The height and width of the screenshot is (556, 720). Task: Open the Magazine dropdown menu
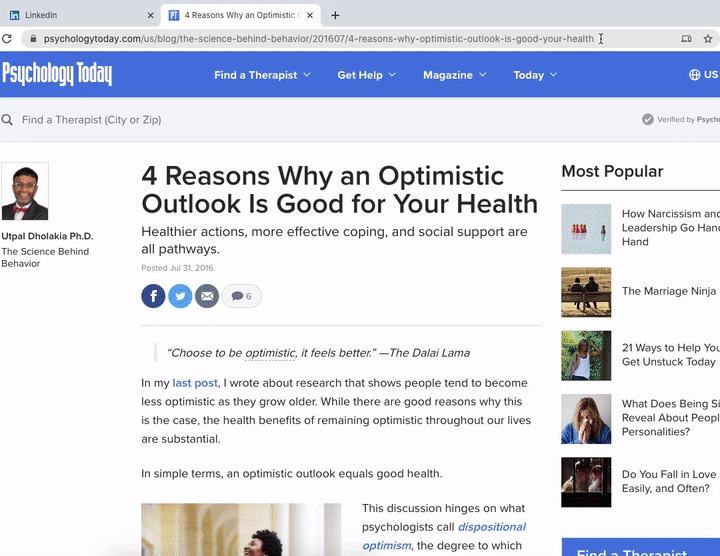(x=454, y=75)
